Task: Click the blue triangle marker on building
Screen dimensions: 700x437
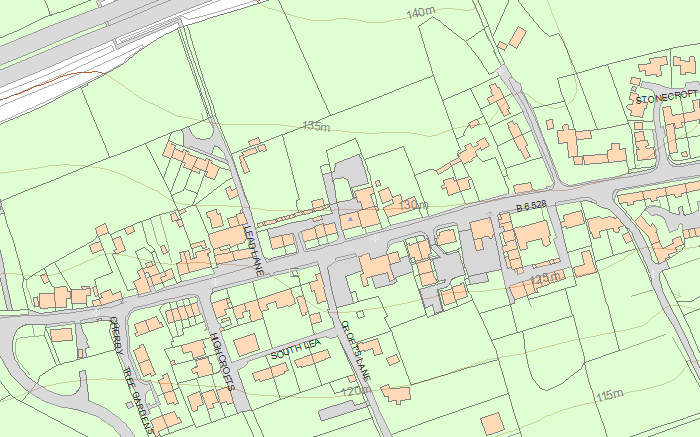Action: 350,219
